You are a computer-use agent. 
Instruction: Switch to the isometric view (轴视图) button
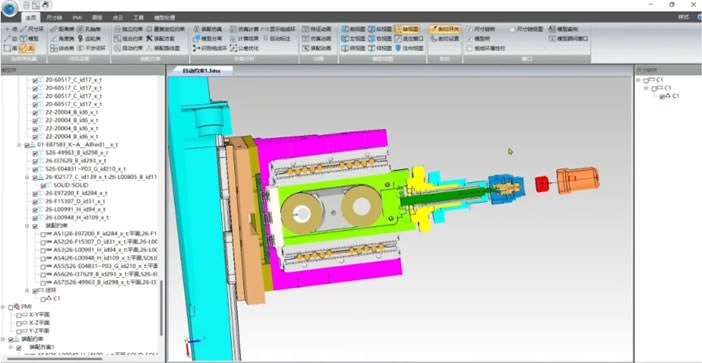pyautogui.click(x=407, y=29)
